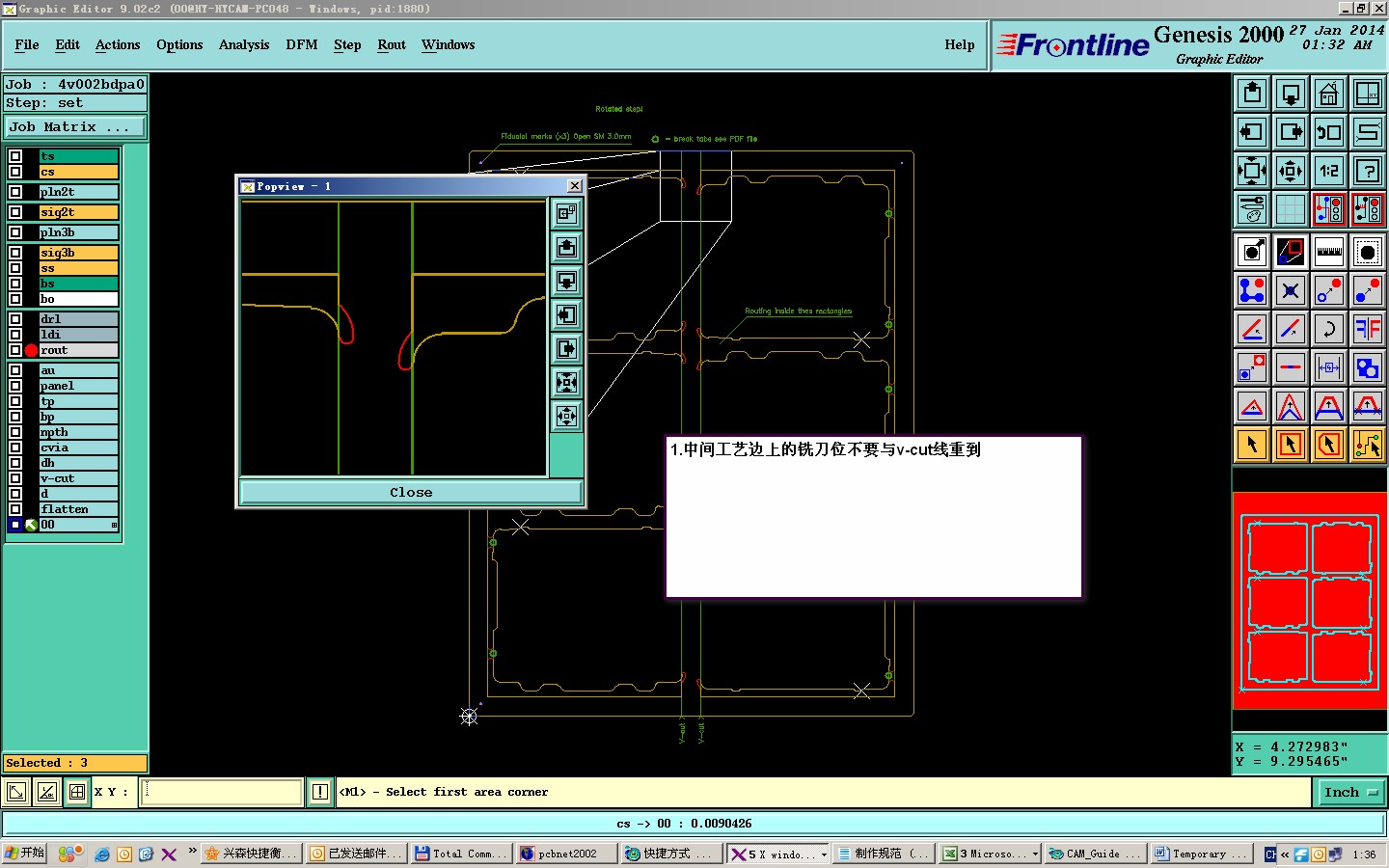The width and height of the screenshot is (1389, 868).
Task: Click the dimension width resize icon
Action: (x=1329, y=367)
